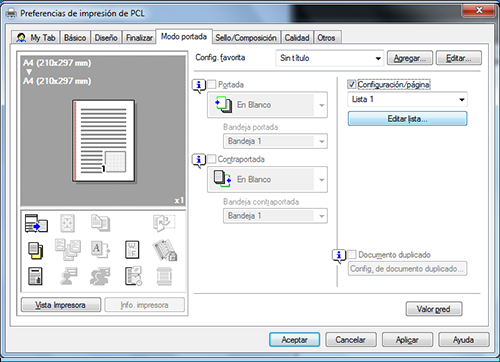
Task: Open help with the Ayuda button
Action: point(464,340)
